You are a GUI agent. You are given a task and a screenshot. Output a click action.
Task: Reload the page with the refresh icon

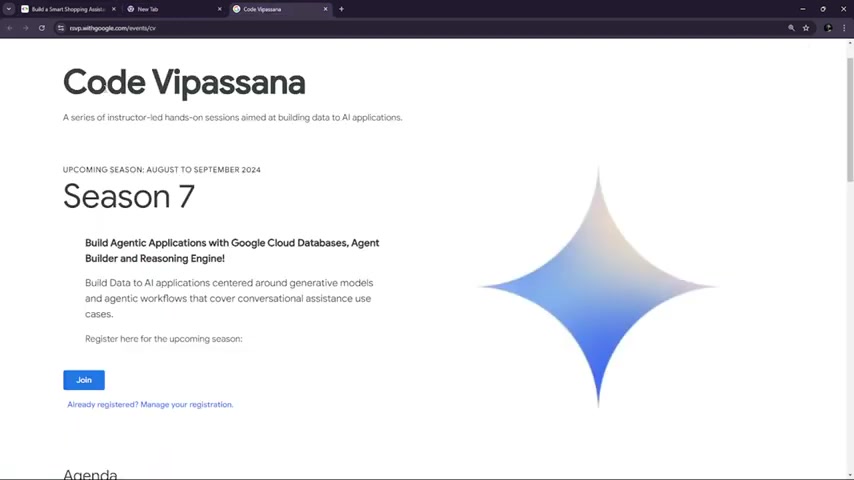41,28
